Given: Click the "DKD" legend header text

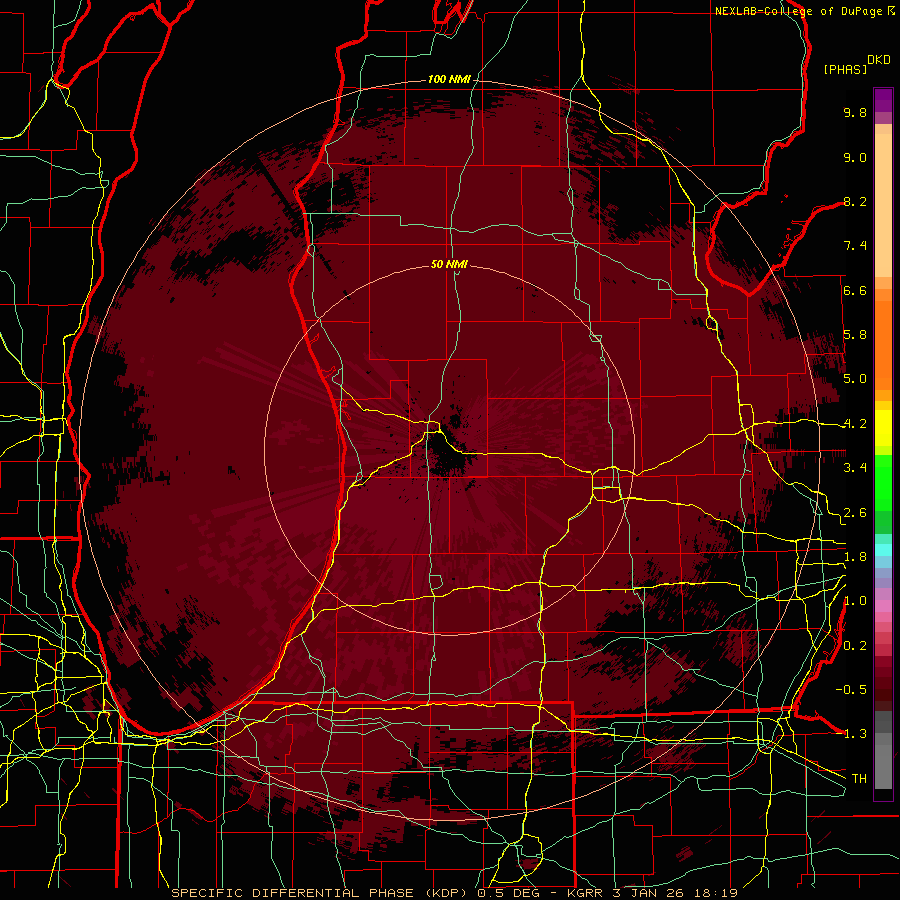Looking at the screenshot, I should point(878,60).
